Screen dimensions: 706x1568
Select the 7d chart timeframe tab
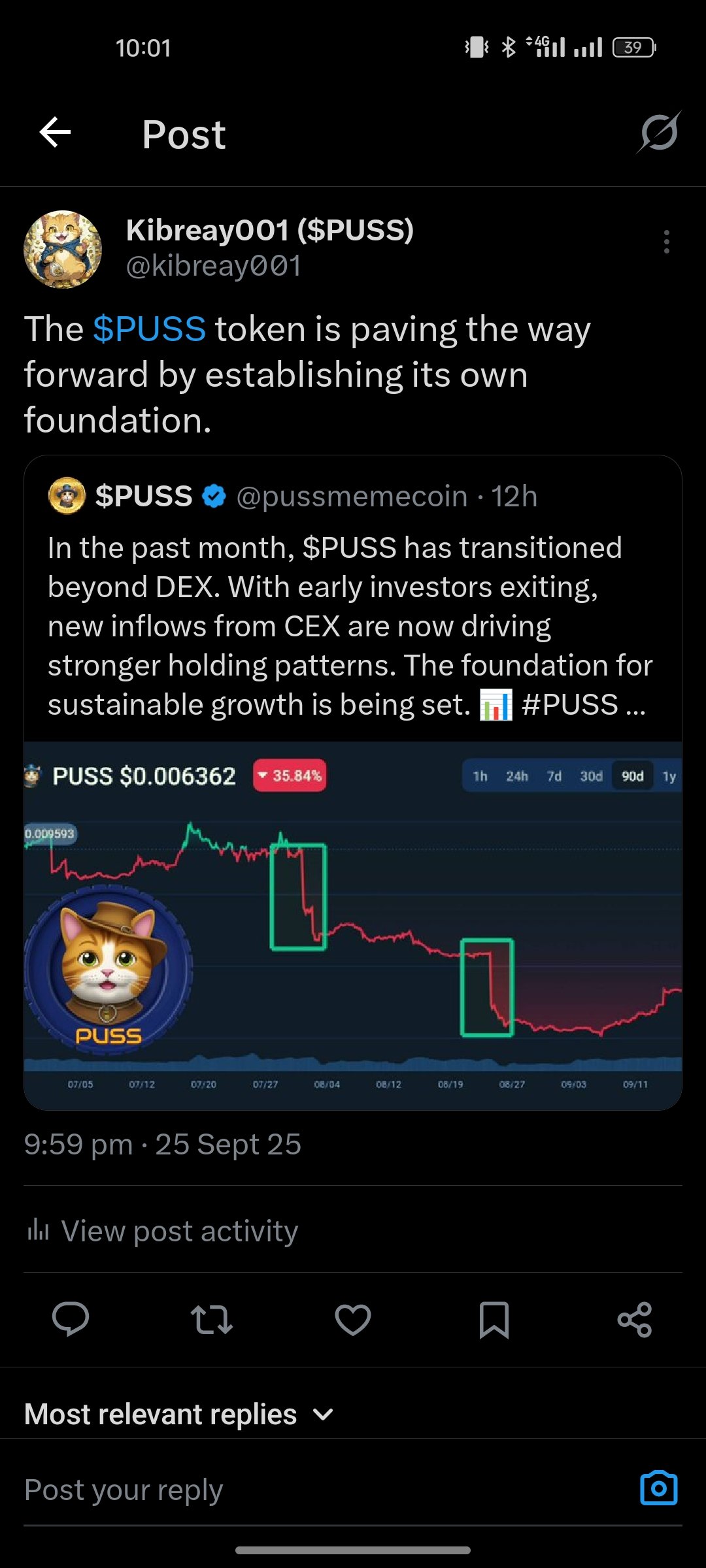click(554, 776)
